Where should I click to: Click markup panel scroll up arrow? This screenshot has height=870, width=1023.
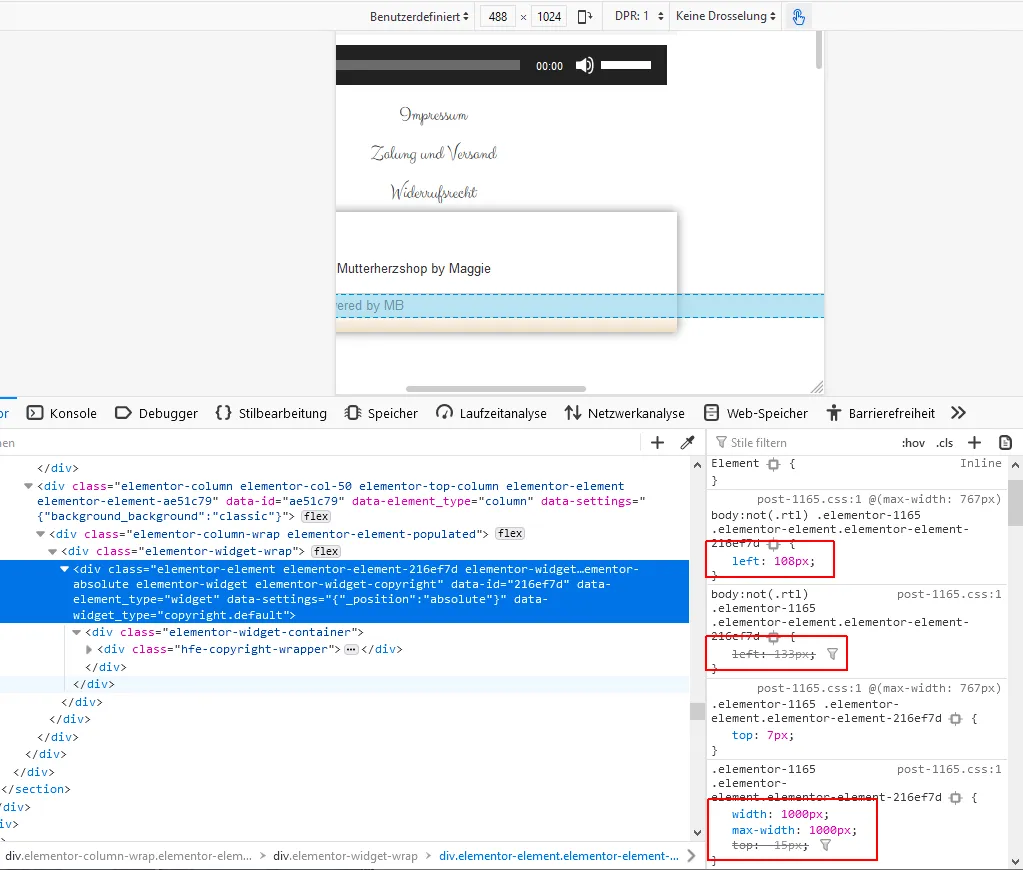pos(697,465)
